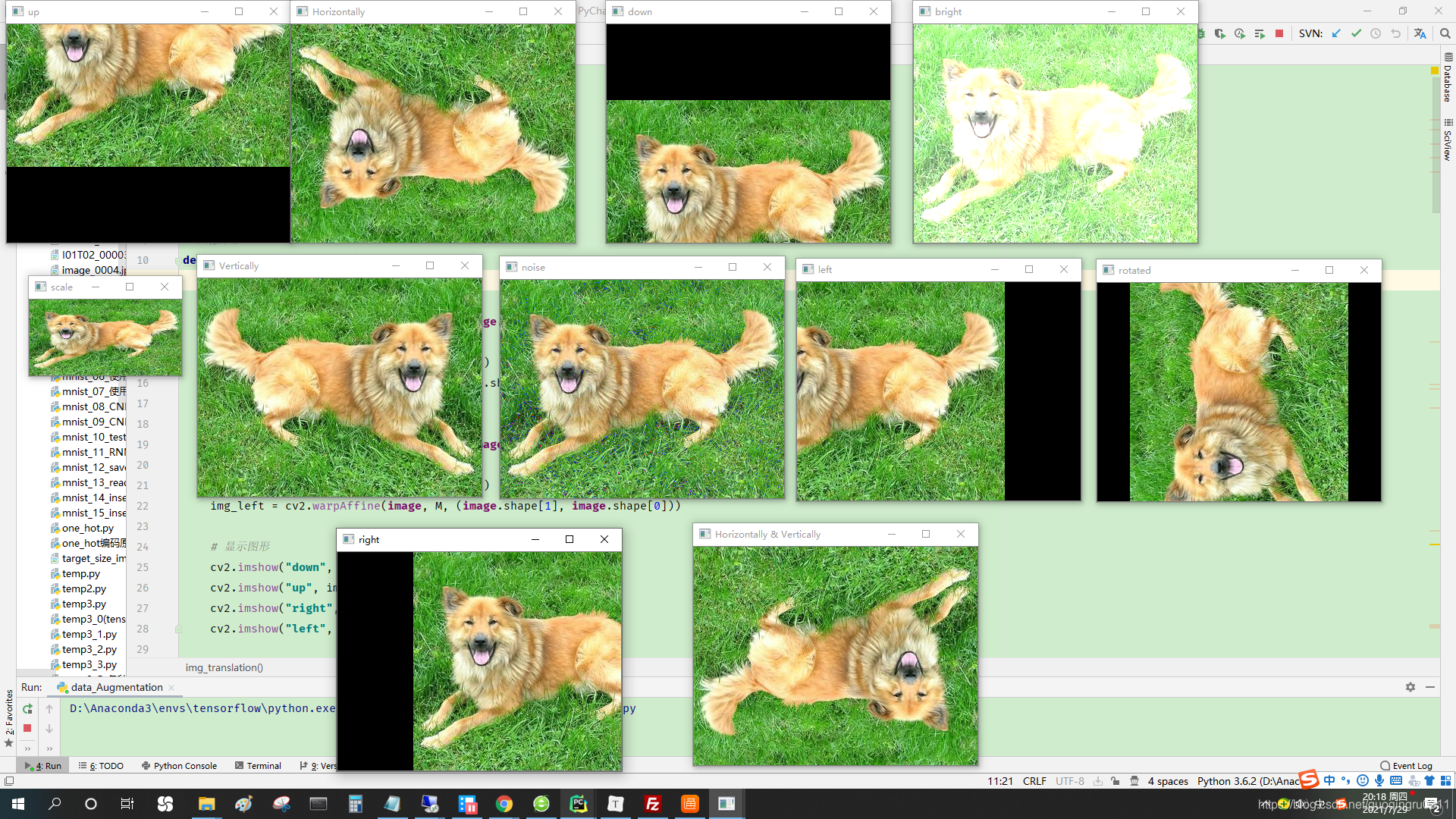Viewport: 1456px width, 819px height.
Task: Open the Terminal tab
Action: pos(258,766)
